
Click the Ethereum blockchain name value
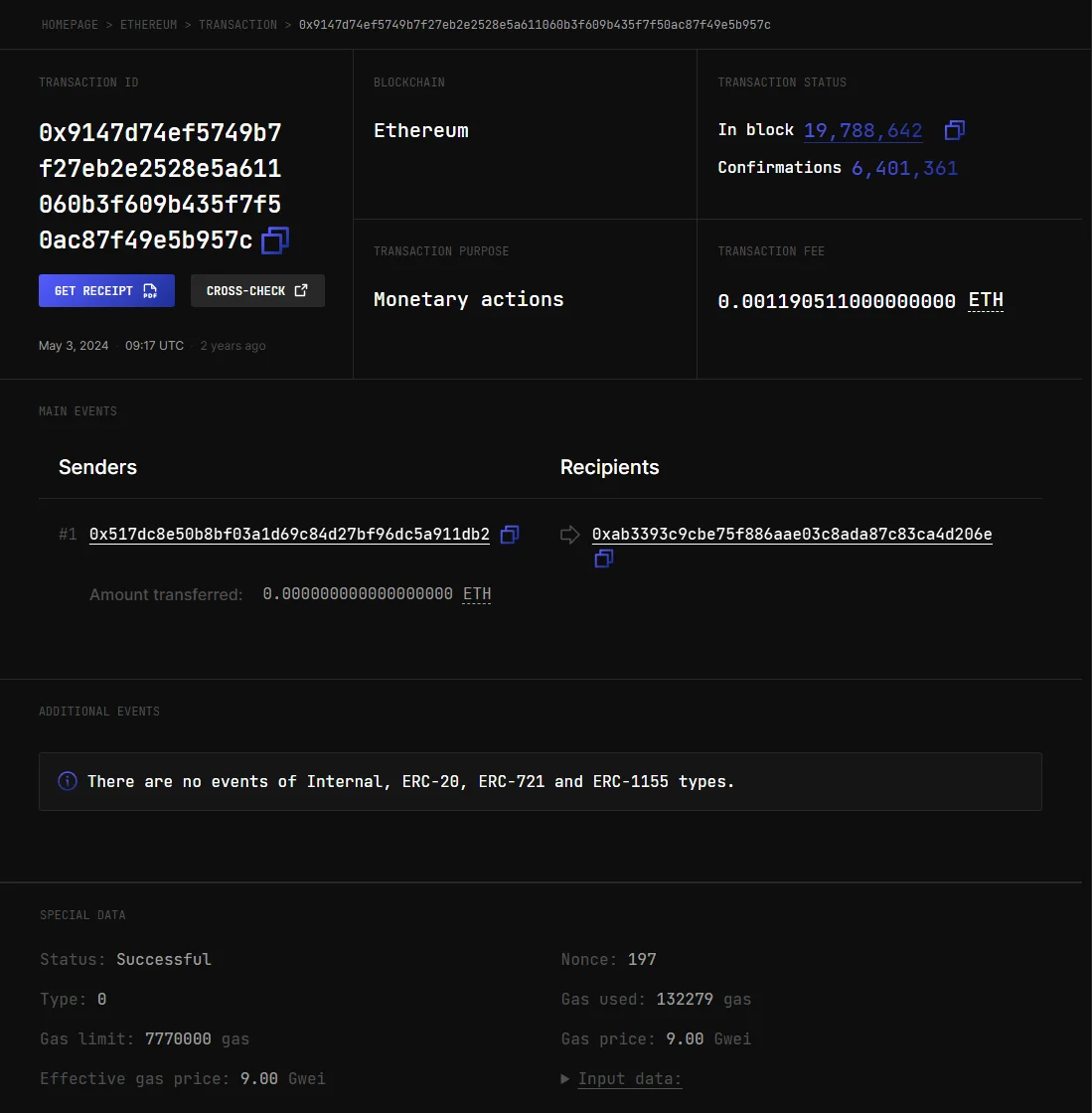[420, 130]
